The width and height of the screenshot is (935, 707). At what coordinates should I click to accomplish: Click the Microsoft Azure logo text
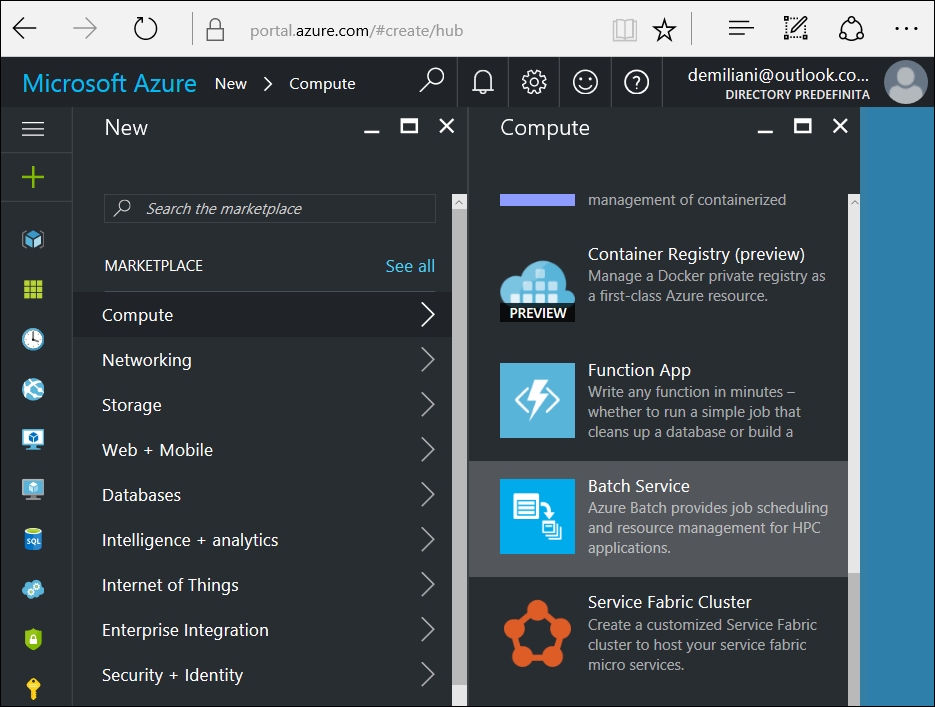[109, 83]
